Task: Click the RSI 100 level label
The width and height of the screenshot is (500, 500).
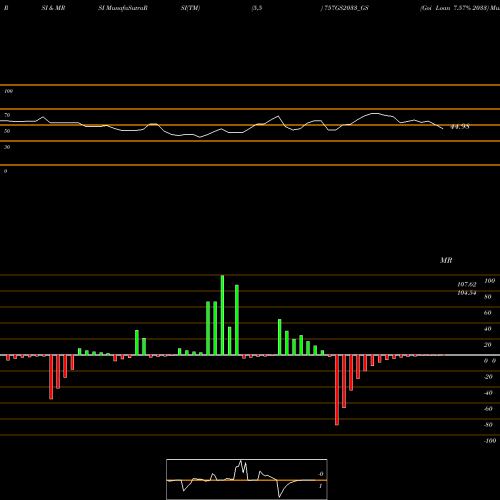Action: [x=9, y=91]
